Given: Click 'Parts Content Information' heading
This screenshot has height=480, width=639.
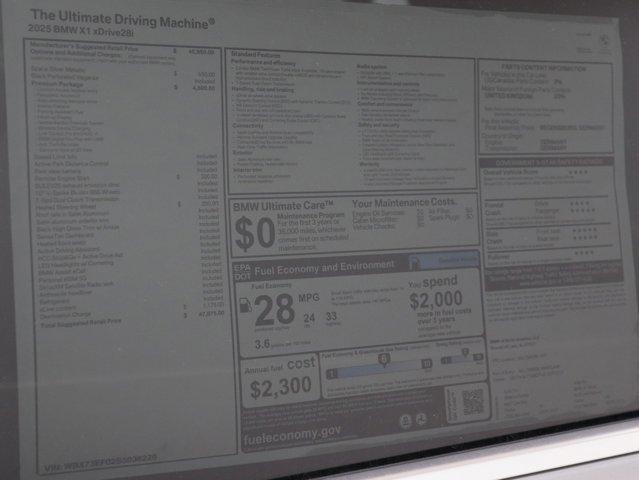Looking at the screenshot, I should pyautogui.click(x=544, y=68).
